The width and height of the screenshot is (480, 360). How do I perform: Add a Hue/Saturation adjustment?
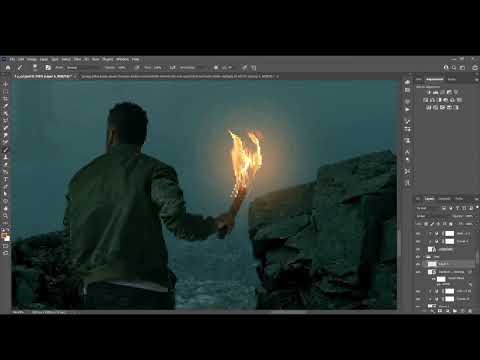425,100
